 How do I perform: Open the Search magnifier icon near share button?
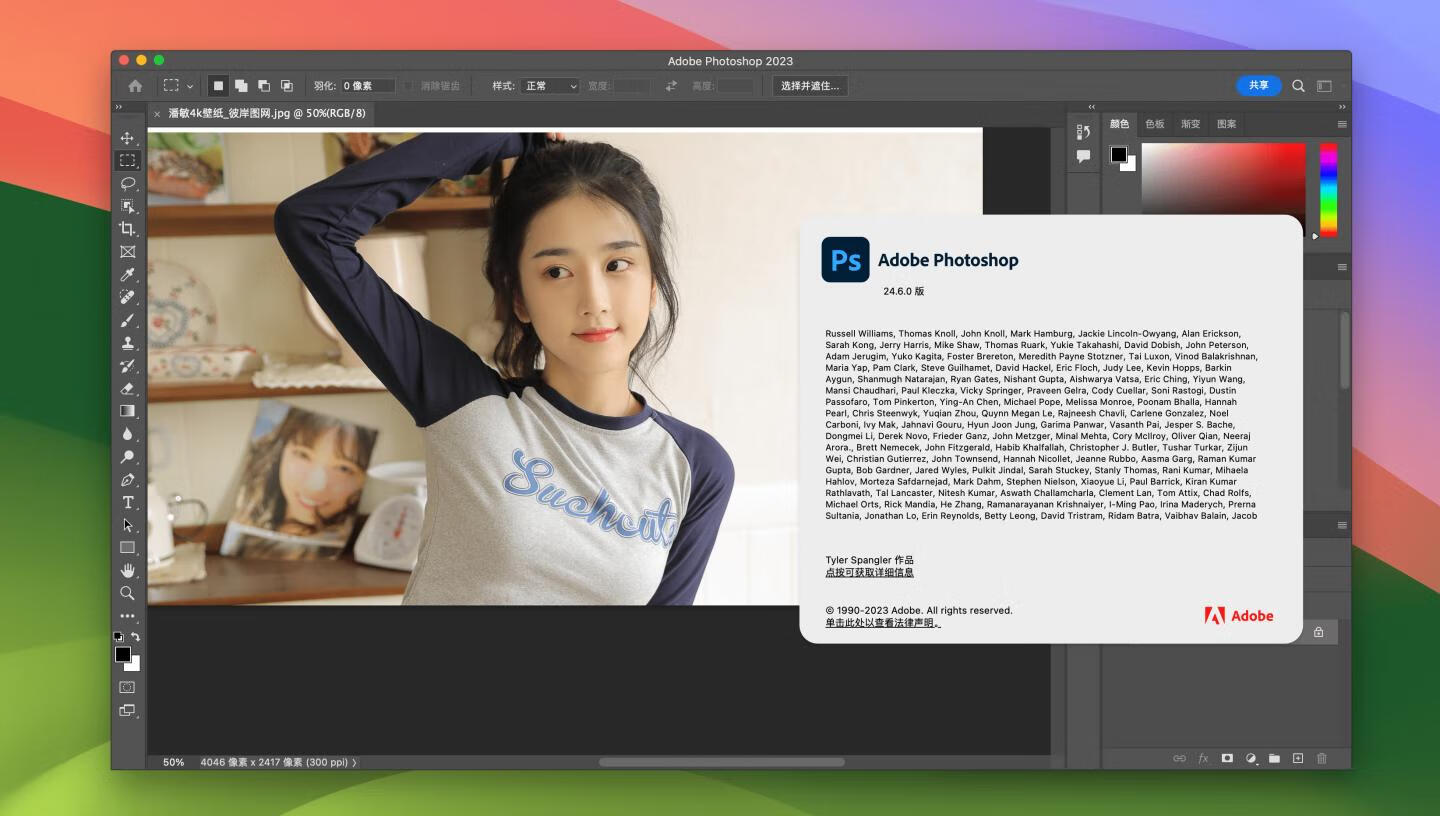click(1298, 86)
